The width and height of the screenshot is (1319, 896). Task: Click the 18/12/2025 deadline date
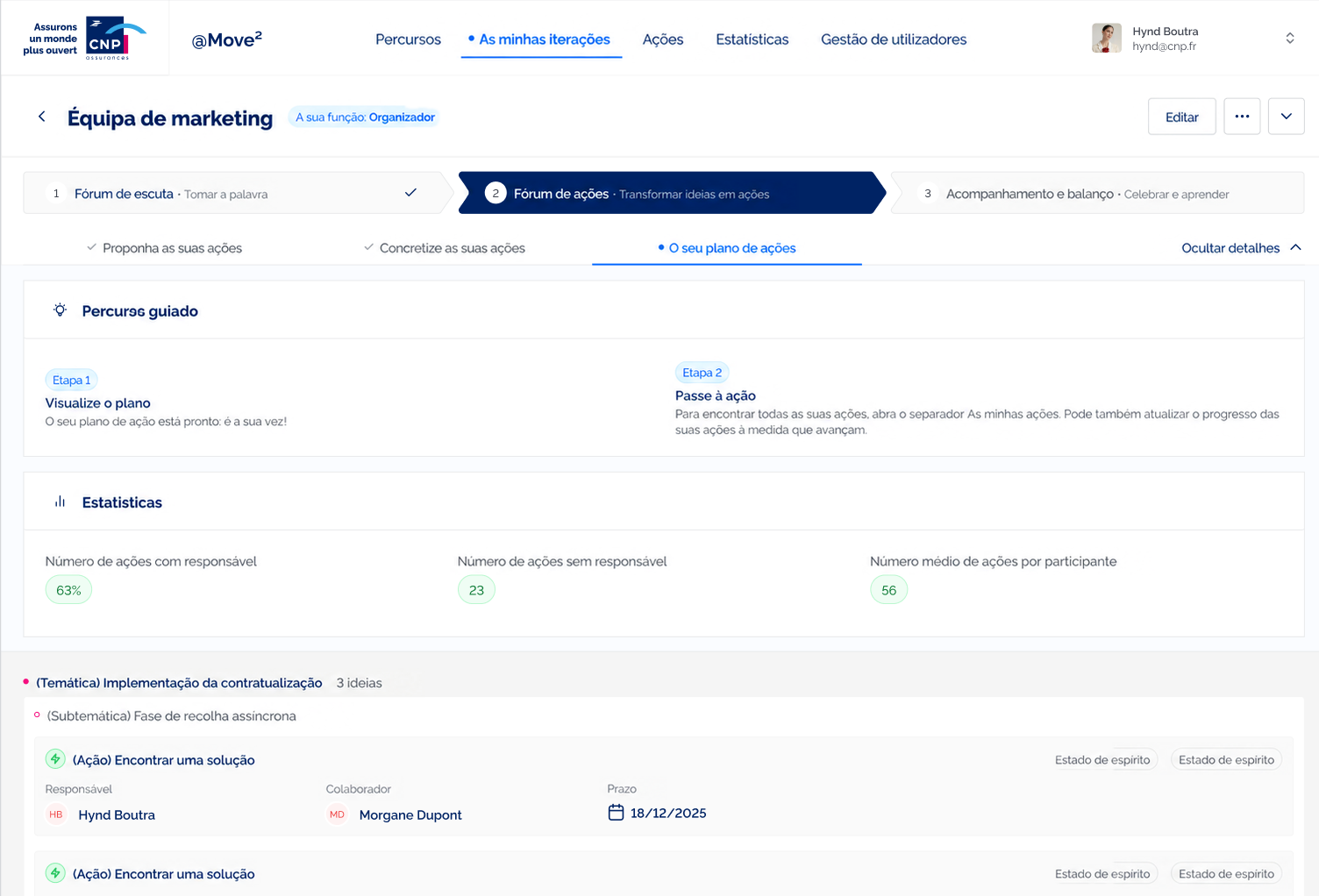coord(668,813)
